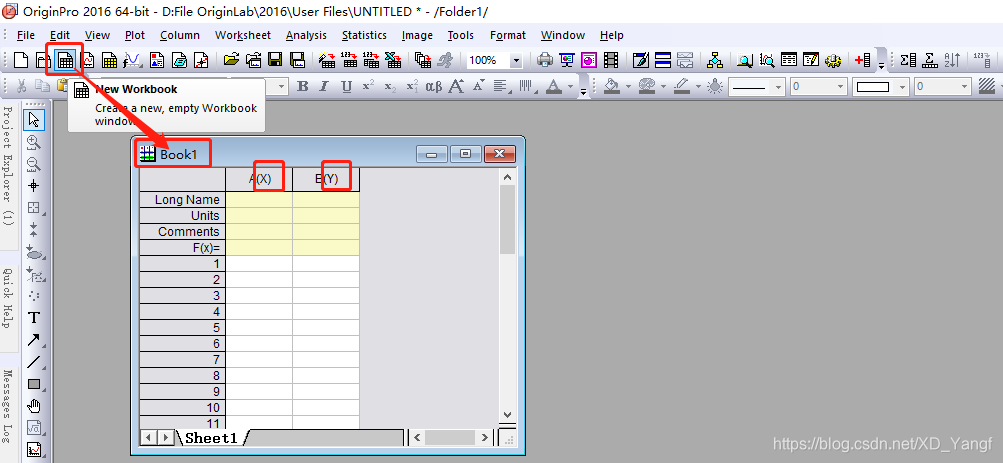Click the New Matrix icon
Viewport: 1003px width, 463px height.
click(109, 61)
